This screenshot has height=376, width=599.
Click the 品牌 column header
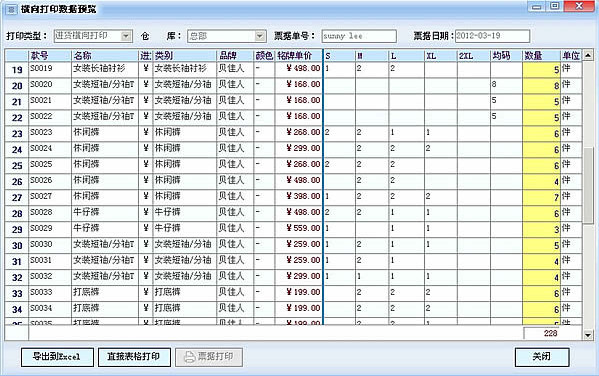coord(235,56)
